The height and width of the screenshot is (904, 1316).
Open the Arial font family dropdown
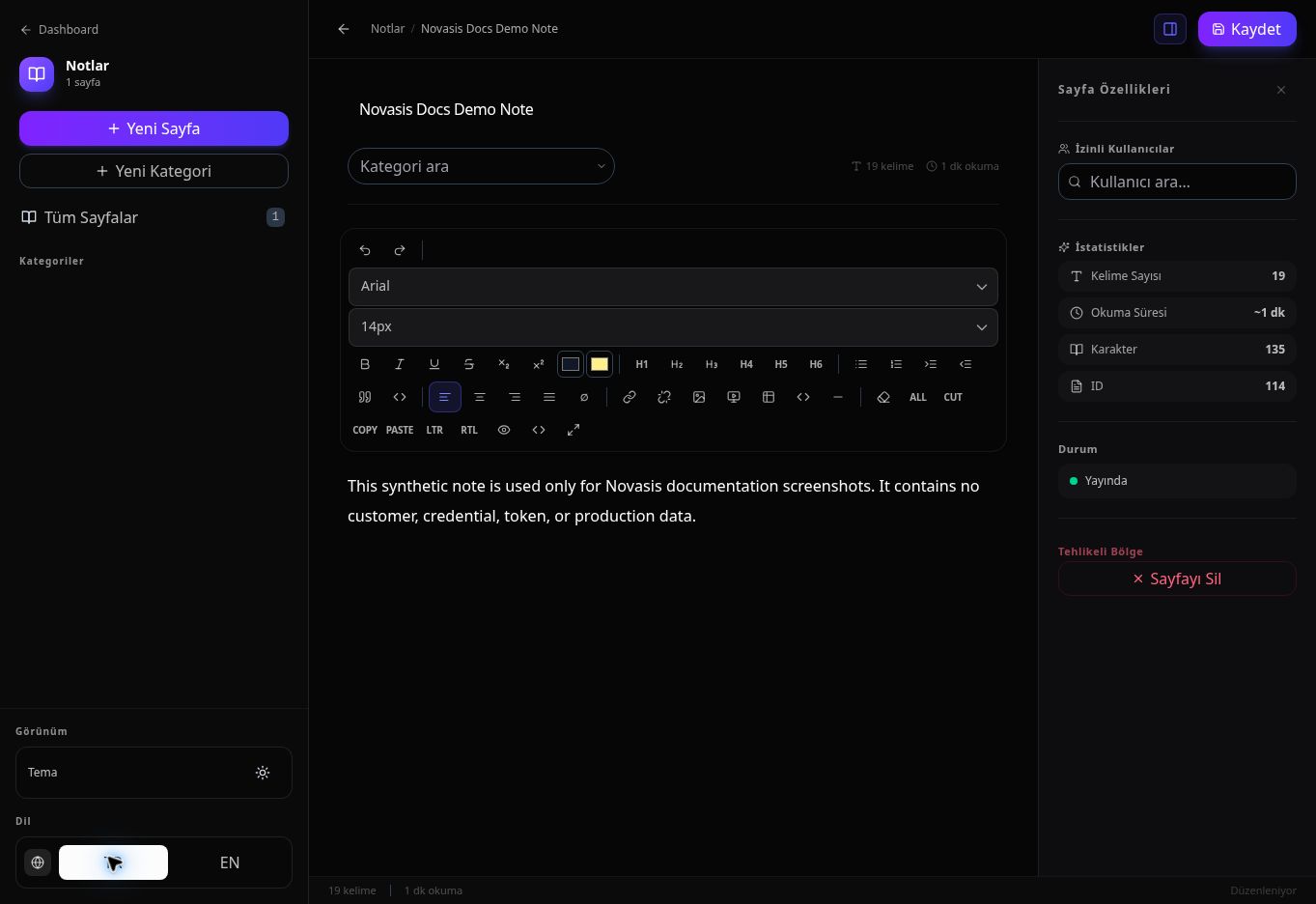(x=673, y=286)
